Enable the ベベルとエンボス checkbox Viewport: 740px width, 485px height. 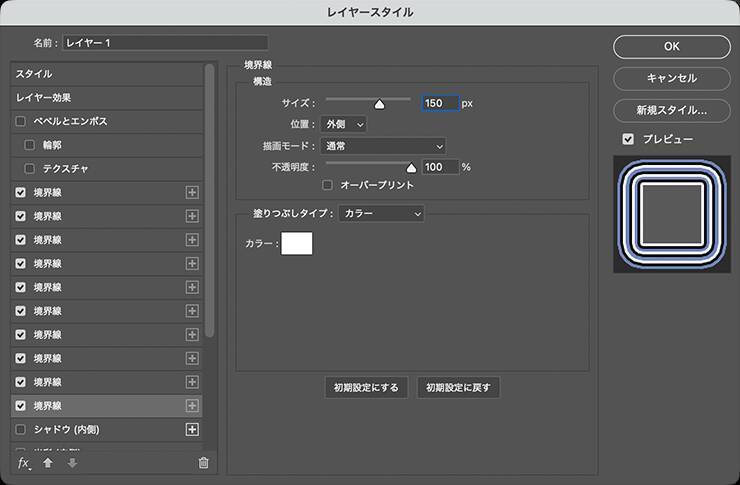[x=20, y=121]
